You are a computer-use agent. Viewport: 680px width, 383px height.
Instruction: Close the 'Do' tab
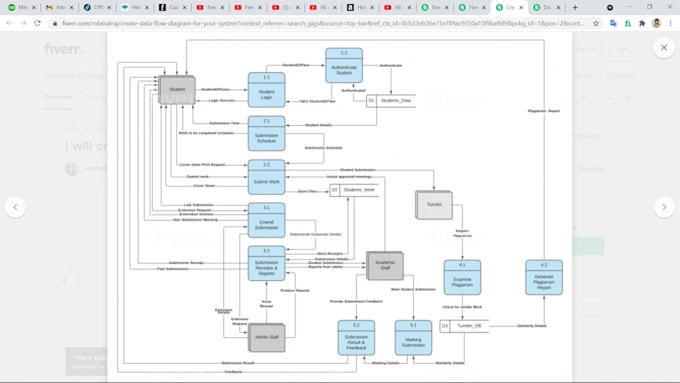coord(558,7)
